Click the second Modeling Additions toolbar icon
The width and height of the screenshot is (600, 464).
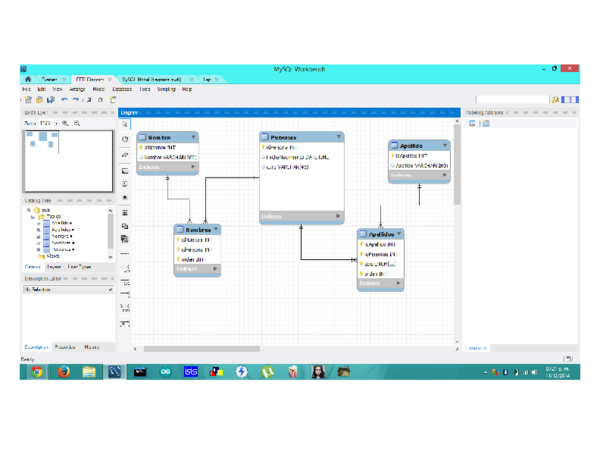click(x=486, y=124)
